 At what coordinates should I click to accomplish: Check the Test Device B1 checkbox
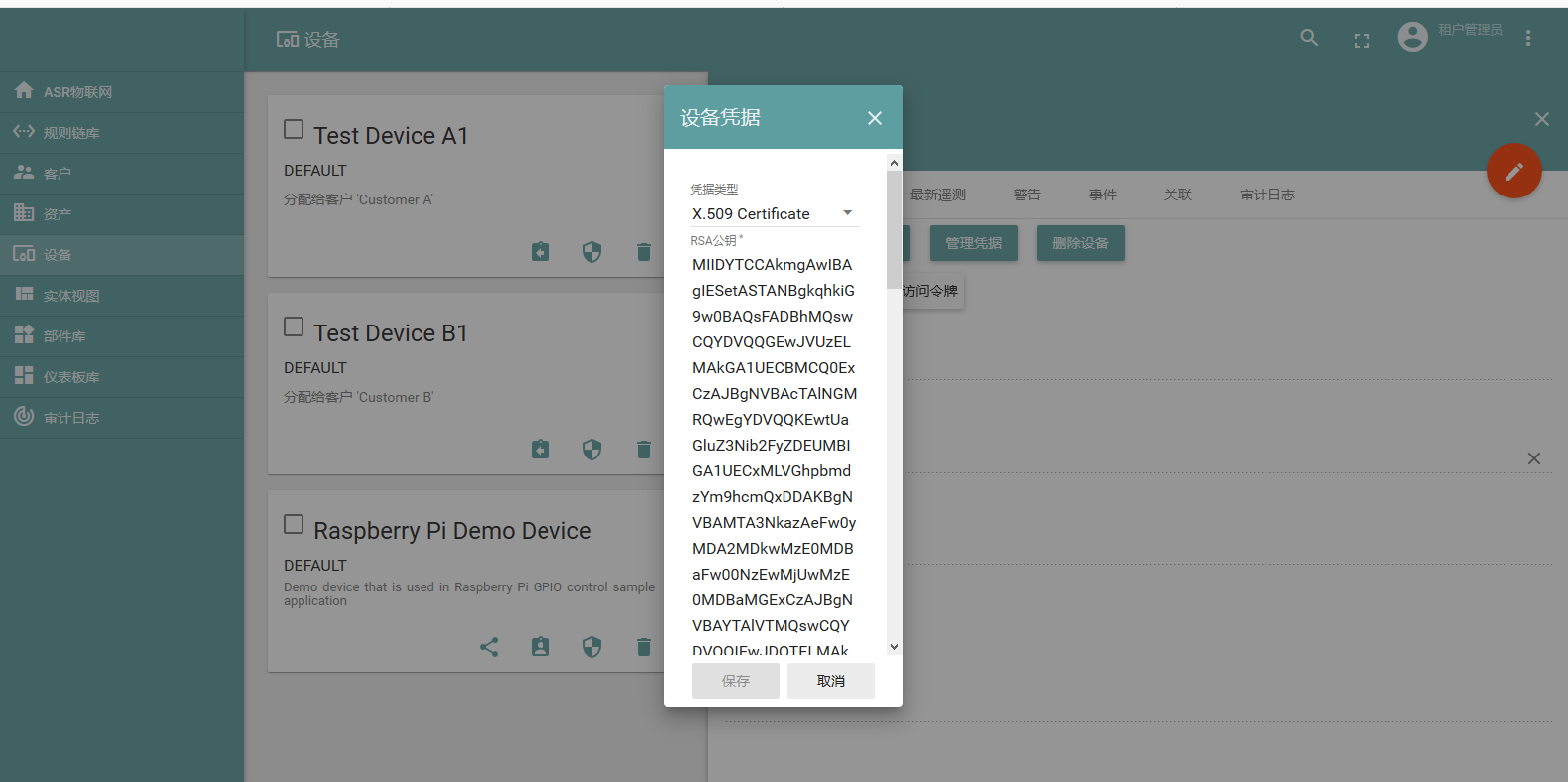(294, 326)
